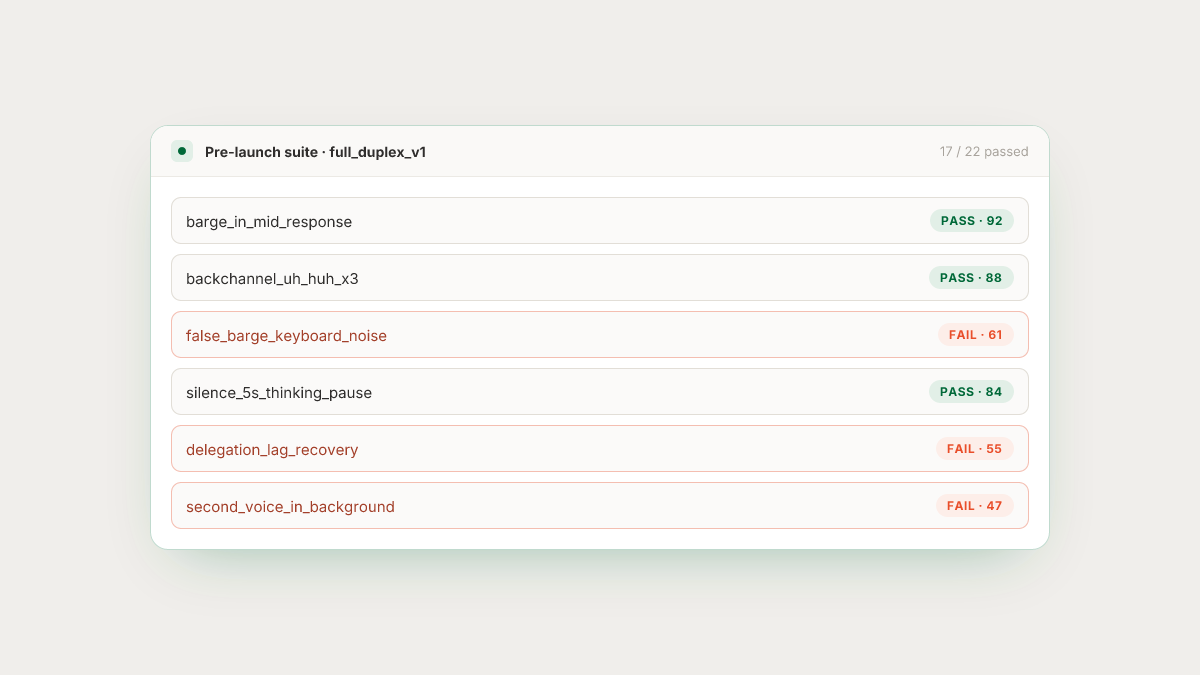Click the silence_5s_thinking_pause name text
The image size is (1200, 675).
(x=279, y=393)
